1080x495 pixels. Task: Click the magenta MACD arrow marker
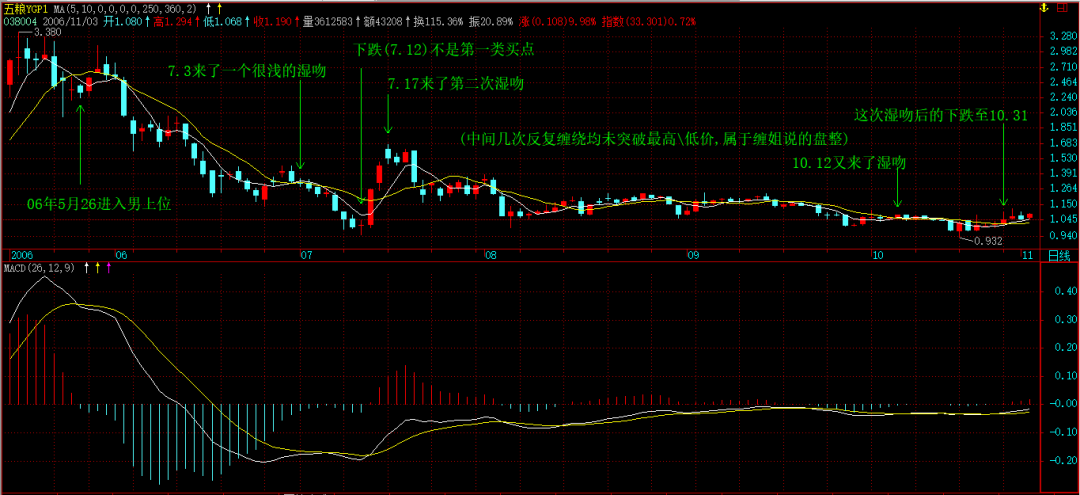tap(108, 268)
